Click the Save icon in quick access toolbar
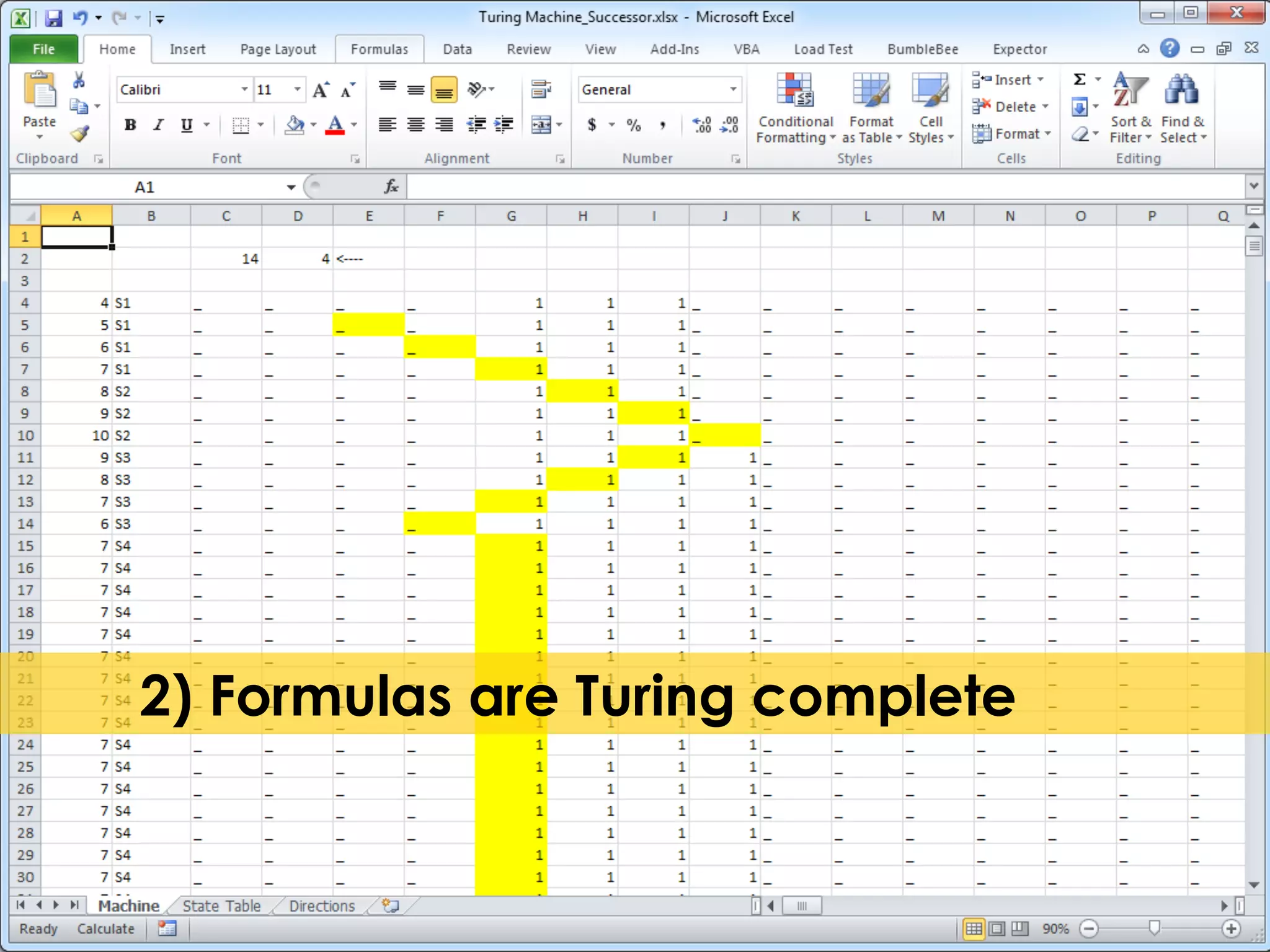The image size is (1270, 952). 53,17
